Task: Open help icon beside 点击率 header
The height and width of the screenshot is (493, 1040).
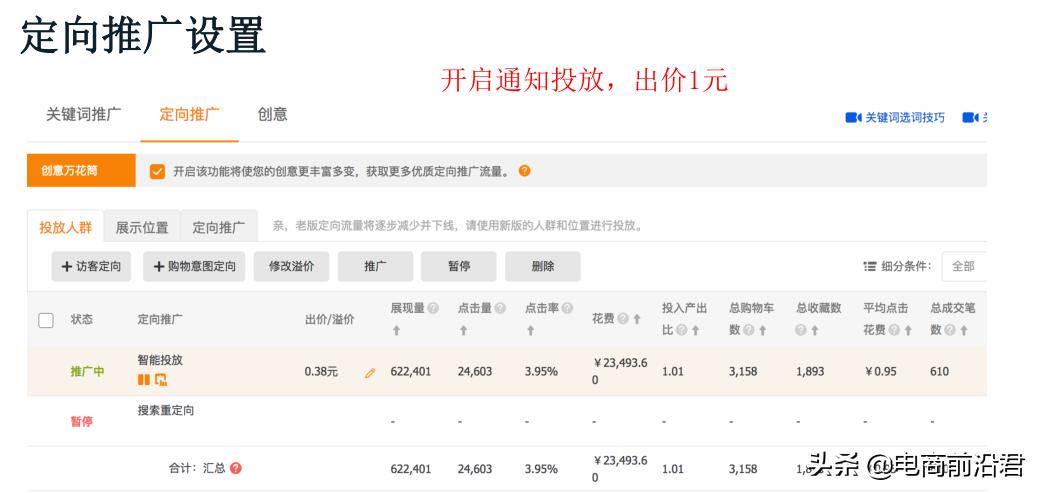Action: click(567, 308)
